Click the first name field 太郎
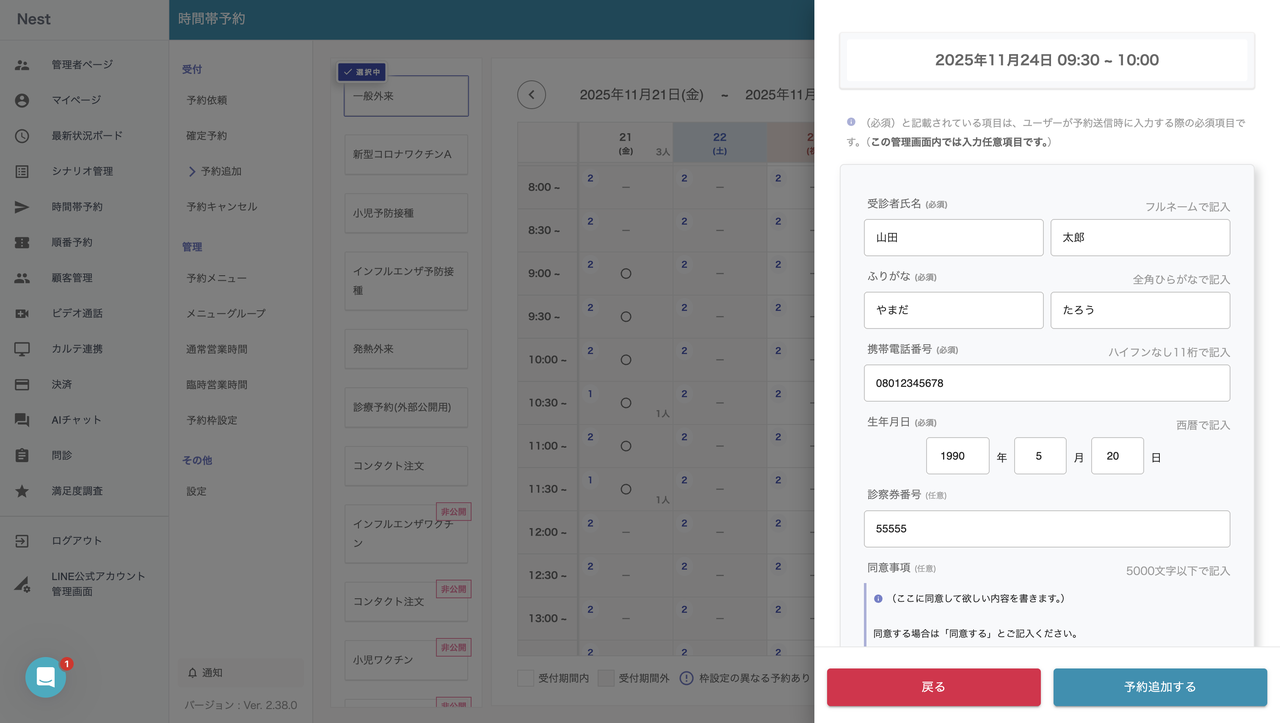This screenshot has height=723, width=1280. [1140, 238]
